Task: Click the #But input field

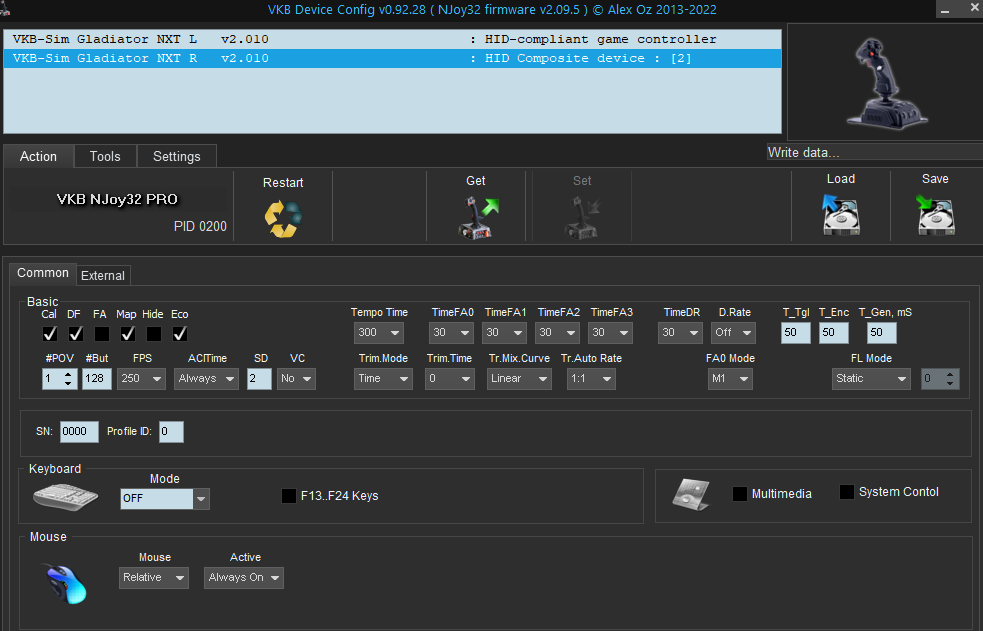Action: click(97, 378)
